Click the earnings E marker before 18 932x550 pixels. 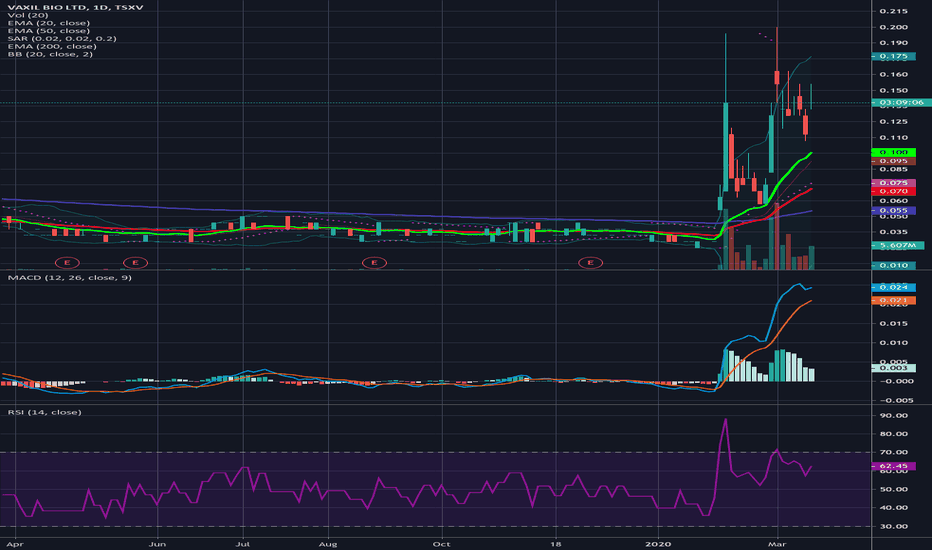pyautogui.click(x=590, y=262)
